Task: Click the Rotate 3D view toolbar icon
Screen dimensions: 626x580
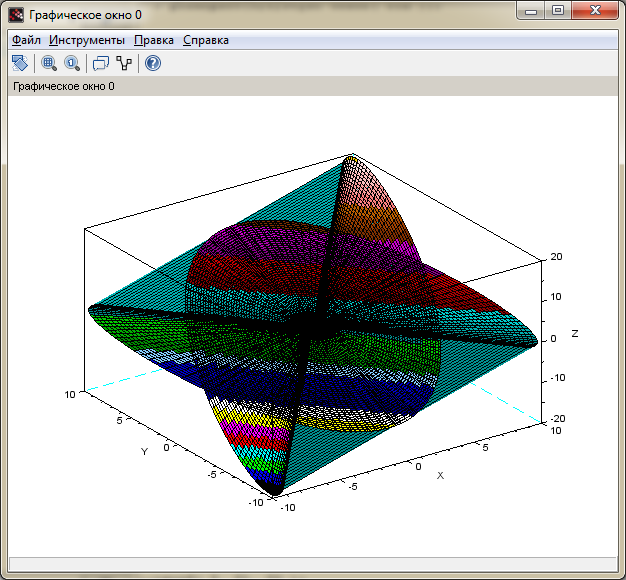Action: click(20, 63)
